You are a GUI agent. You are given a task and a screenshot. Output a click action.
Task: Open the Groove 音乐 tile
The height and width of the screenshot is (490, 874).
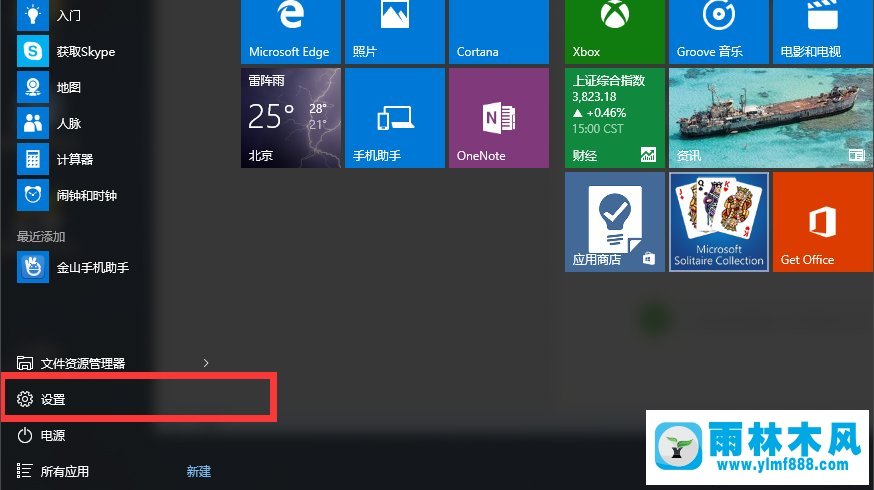718,32
